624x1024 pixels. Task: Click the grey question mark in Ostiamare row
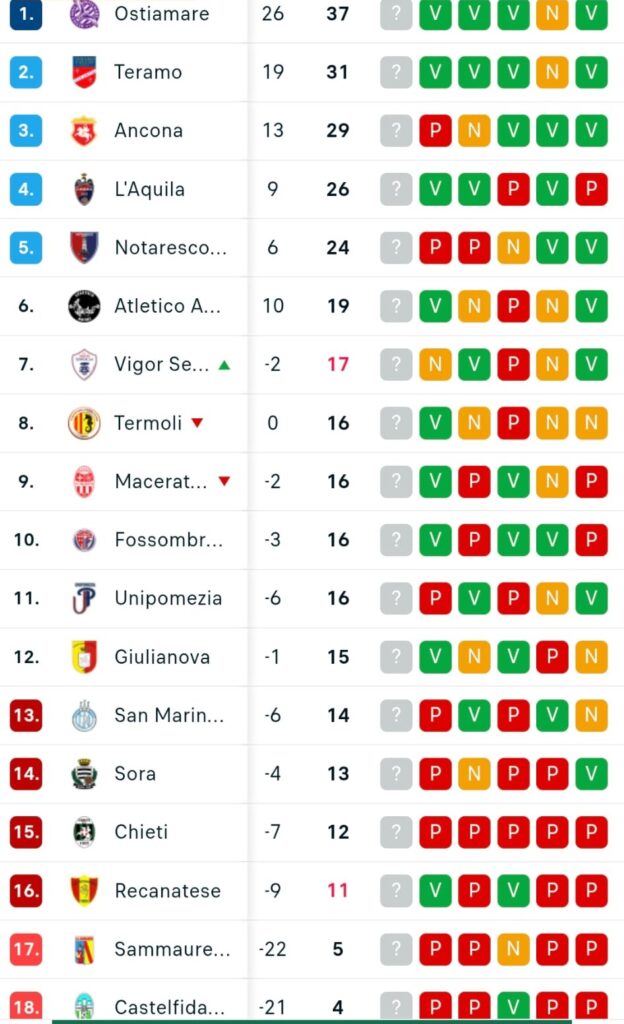click(x=396, y=14)
